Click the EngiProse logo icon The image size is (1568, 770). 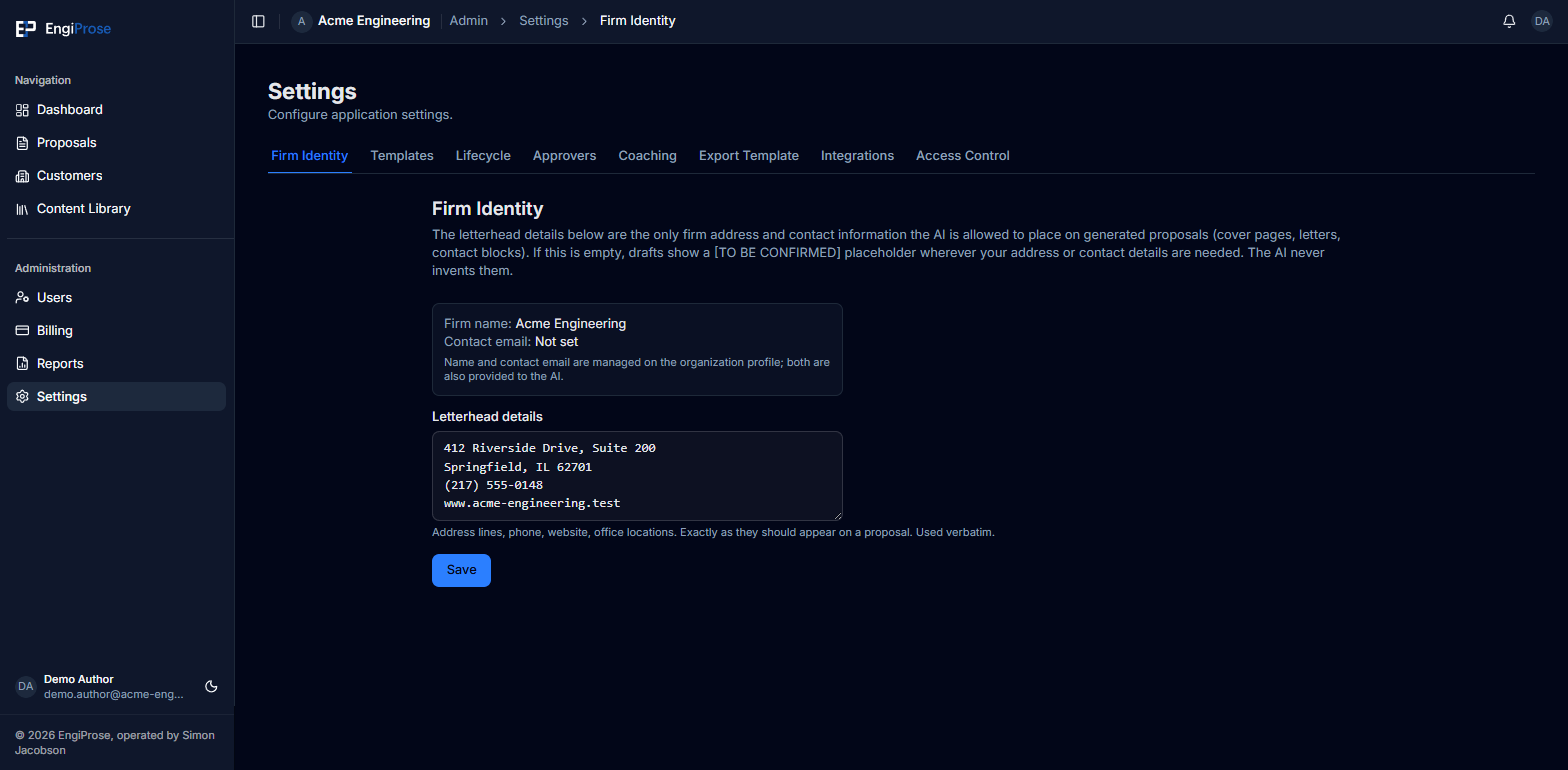click(x=25, y=29)
